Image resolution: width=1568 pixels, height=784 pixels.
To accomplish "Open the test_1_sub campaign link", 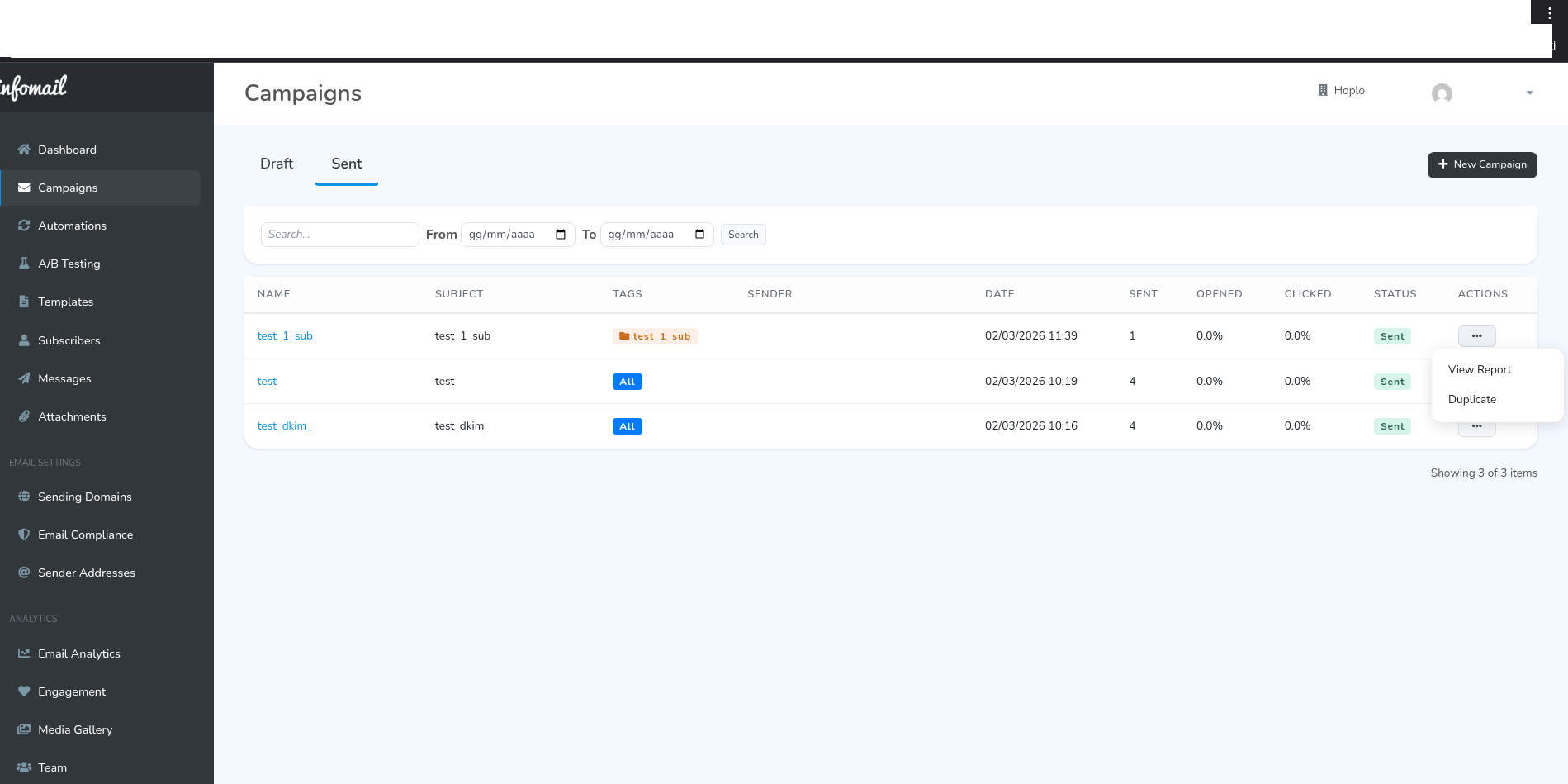I will 285,336.
